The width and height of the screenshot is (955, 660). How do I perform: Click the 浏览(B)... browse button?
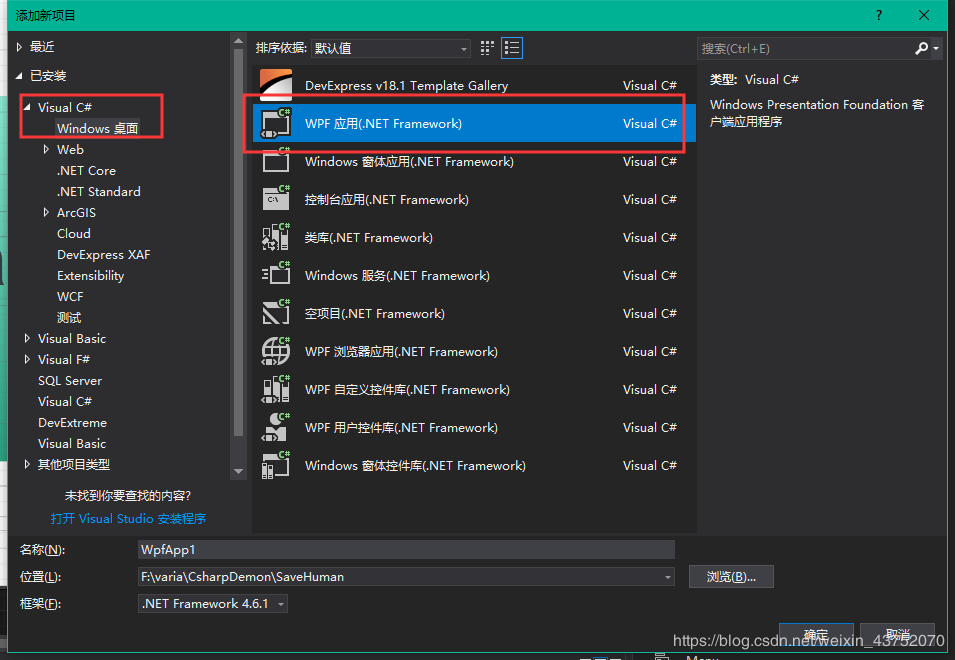tap(731, 577)
